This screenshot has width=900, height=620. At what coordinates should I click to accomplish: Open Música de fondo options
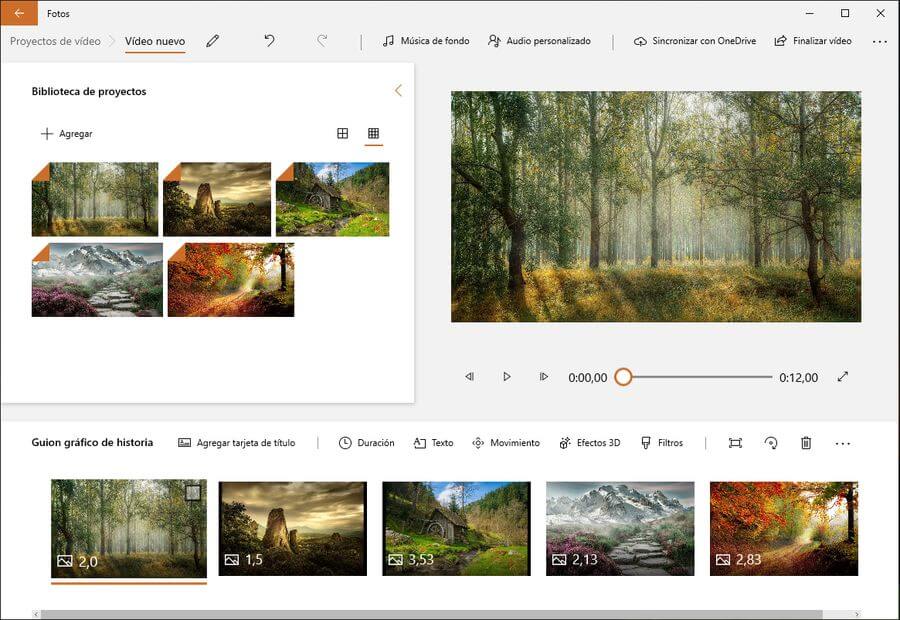(x=426, y=41)
